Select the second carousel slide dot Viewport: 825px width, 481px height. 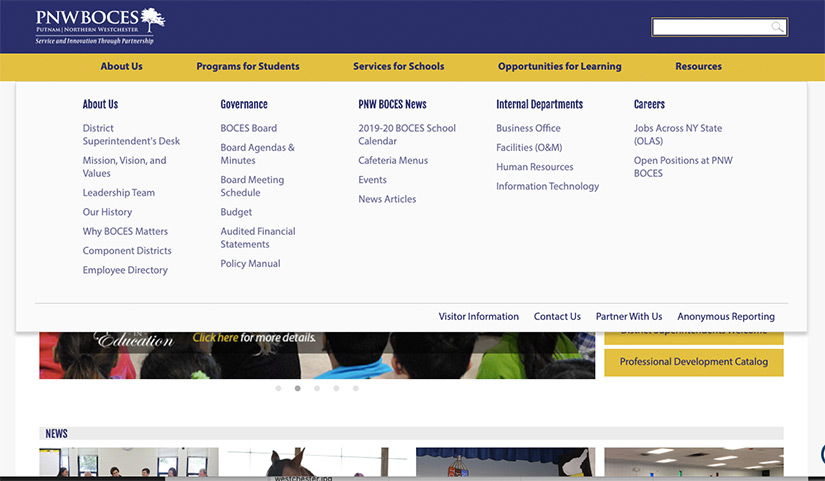click(297, 388)
